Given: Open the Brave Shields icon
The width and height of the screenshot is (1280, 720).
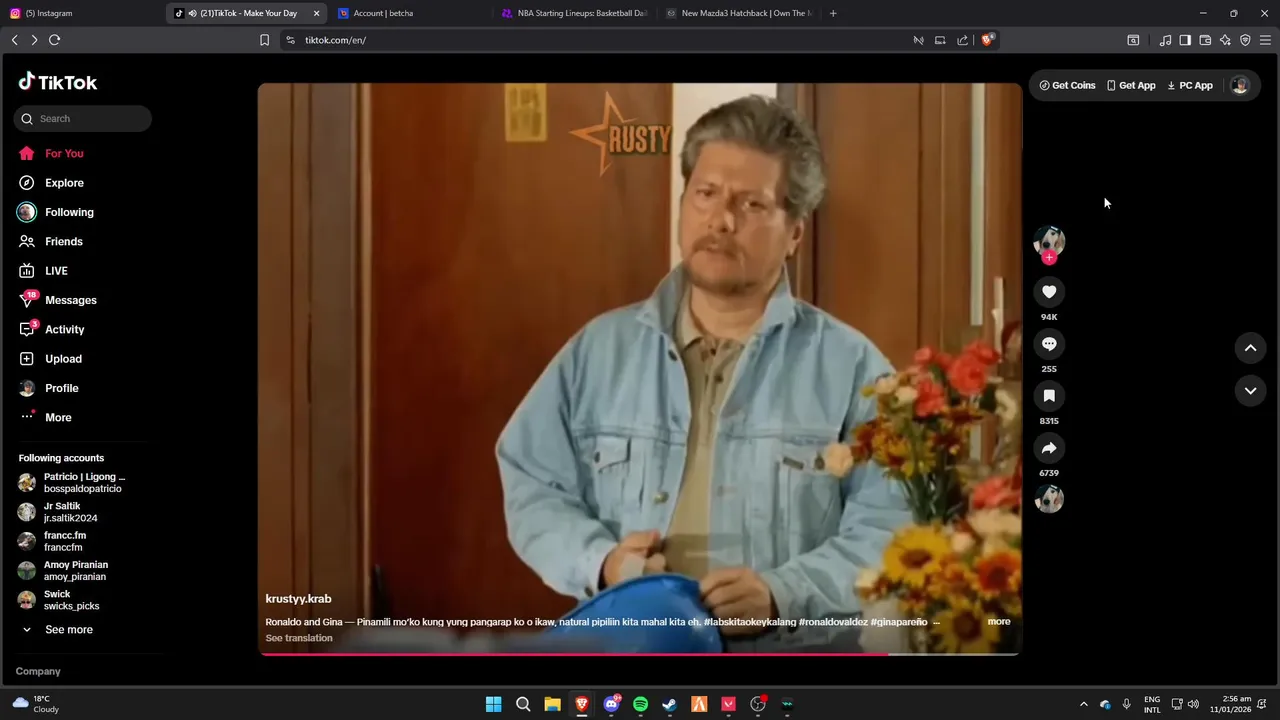Looking at the screenshot, I should click(987, 40).
